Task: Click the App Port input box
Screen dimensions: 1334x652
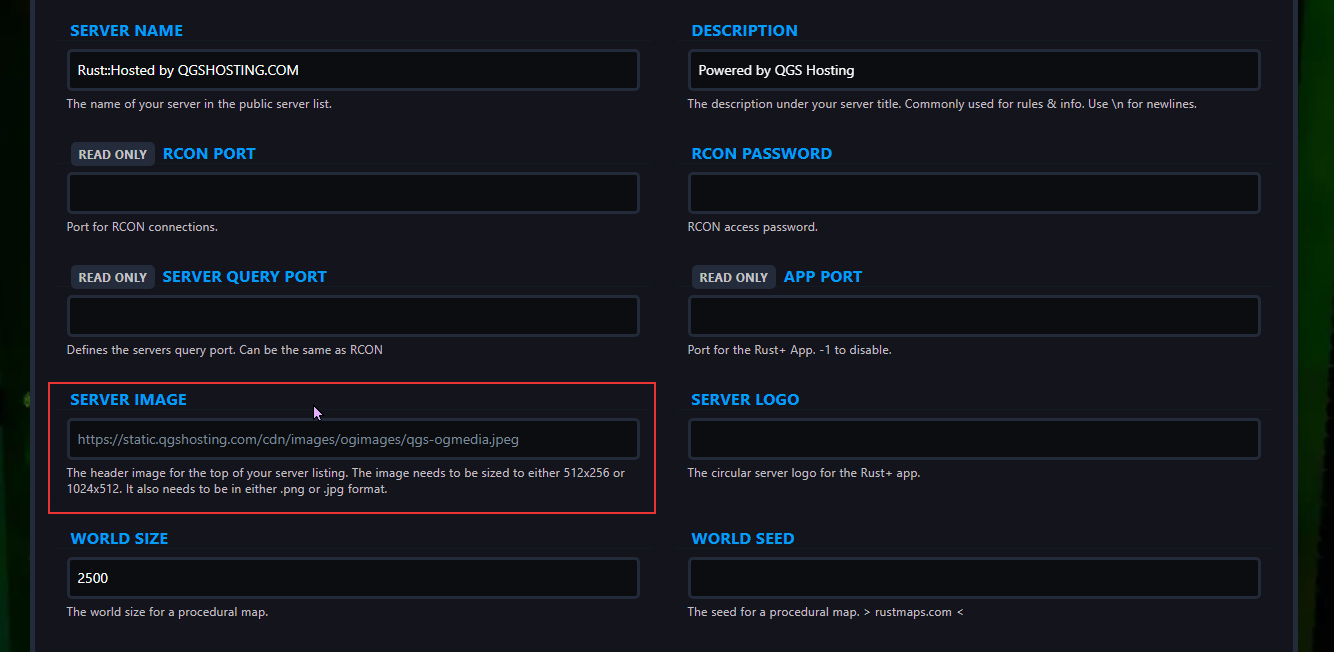Action: coord(973,316)
